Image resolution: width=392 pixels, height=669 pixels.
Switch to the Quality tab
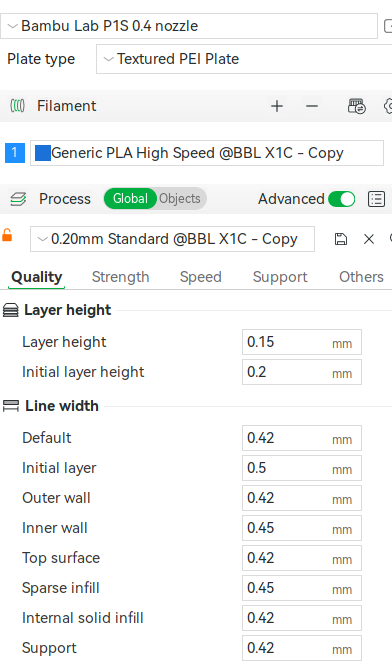click(x=37, y=277)
